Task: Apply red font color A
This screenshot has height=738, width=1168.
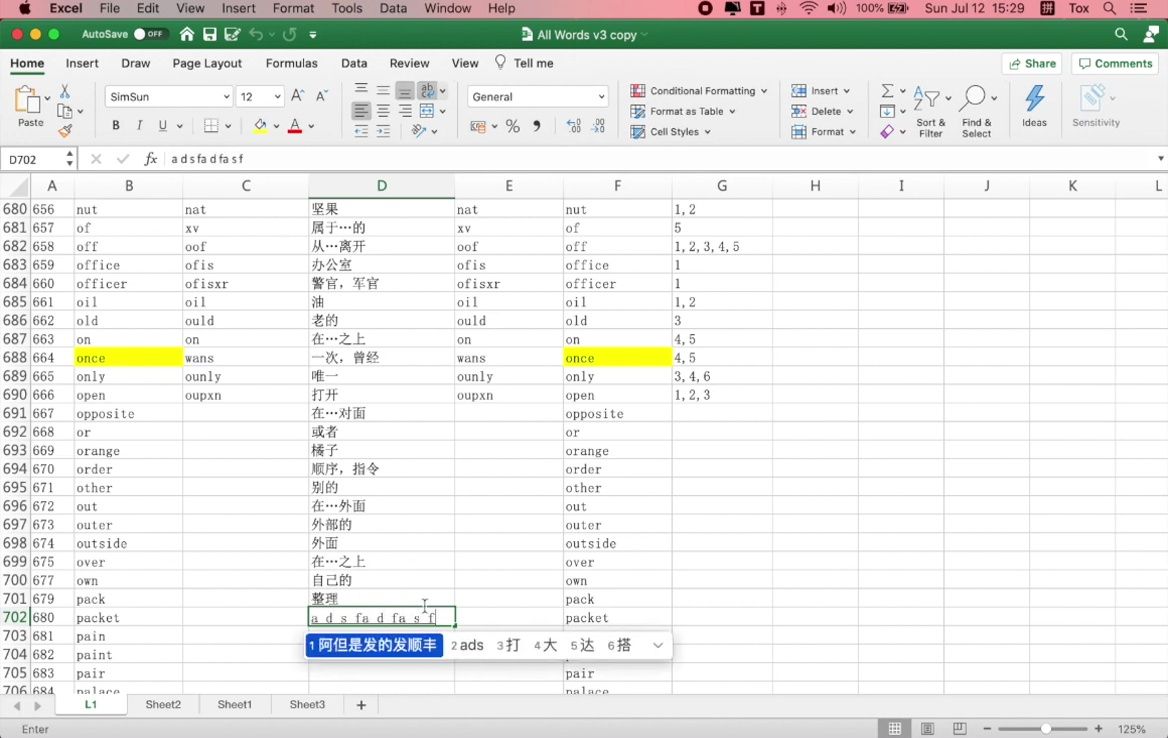Action: [x=295, y=126]
